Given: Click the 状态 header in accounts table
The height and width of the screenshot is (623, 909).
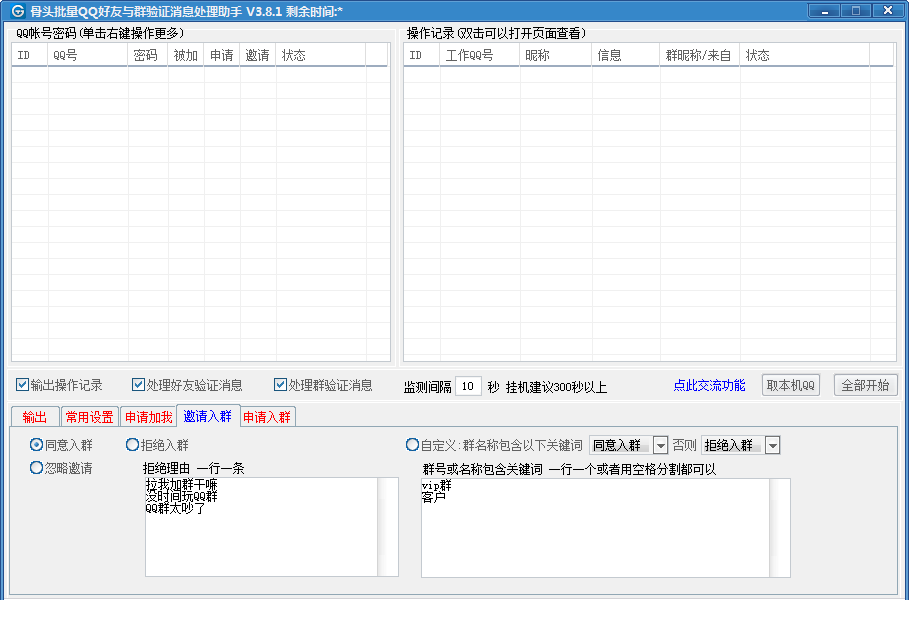Looking at the screenshot, I should (321, 55).
